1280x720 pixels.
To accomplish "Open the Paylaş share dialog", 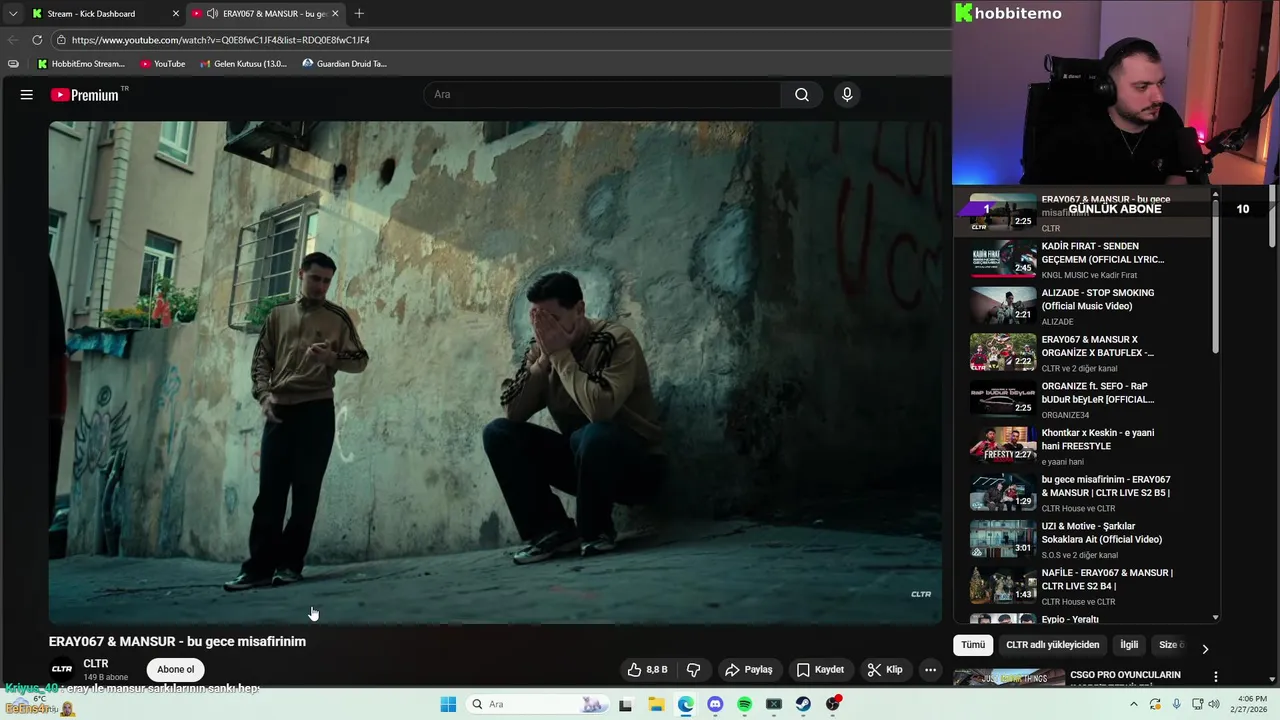I will click(749, 670).
